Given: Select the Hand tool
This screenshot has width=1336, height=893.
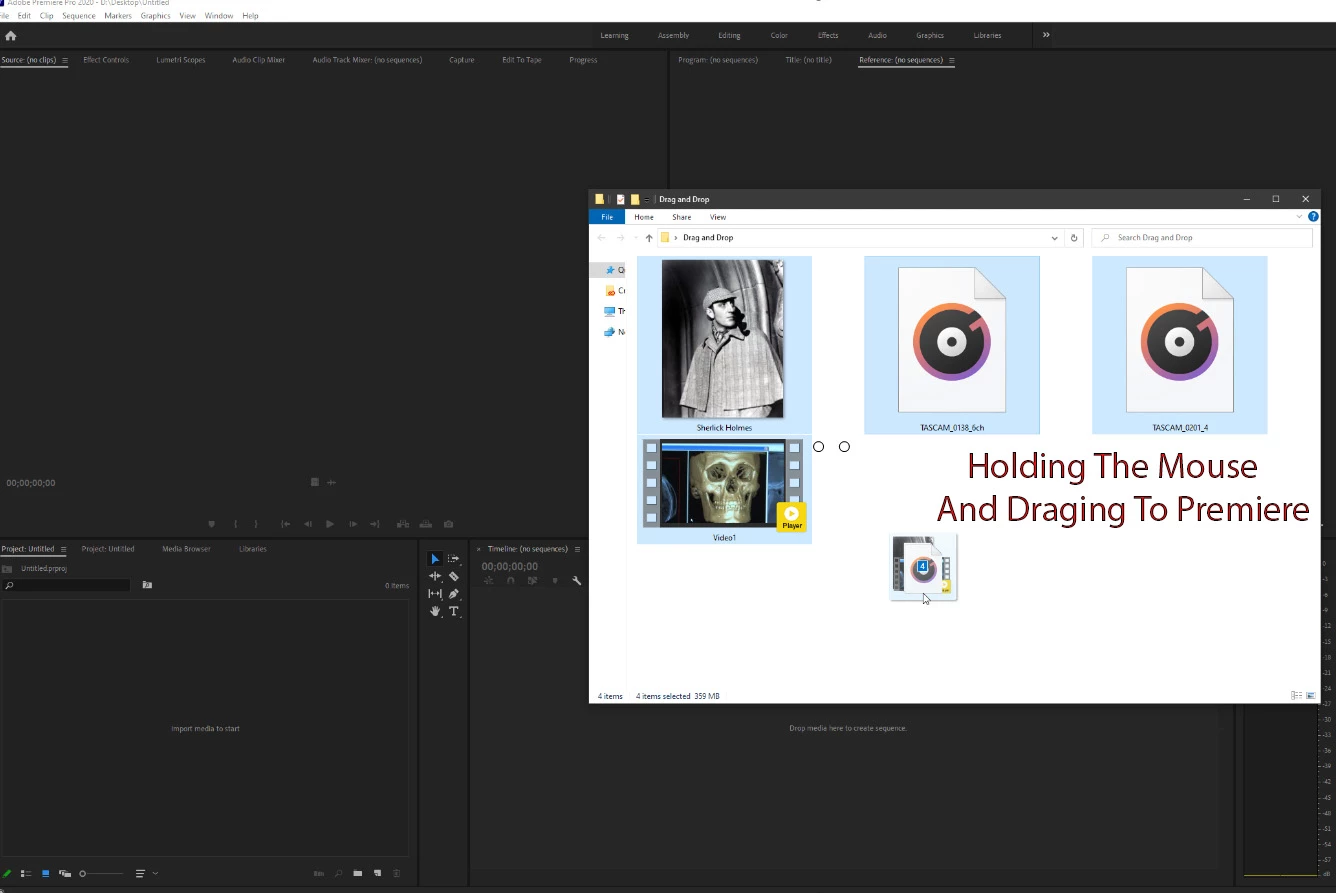Looking at the screenshot, I should click(435, 611).
